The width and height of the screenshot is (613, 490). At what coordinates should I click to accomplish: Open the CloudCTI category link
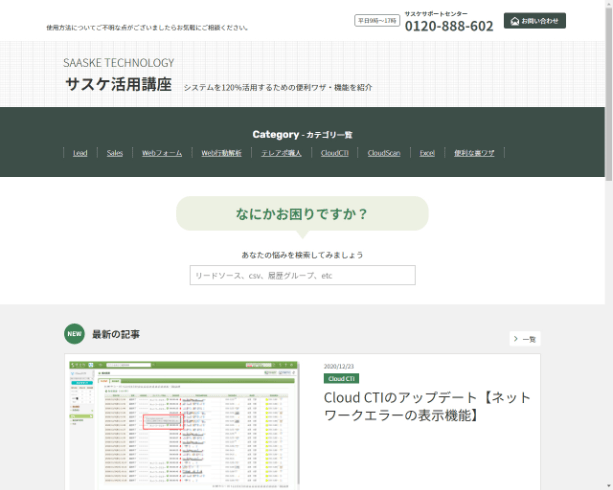click(335, 153)
